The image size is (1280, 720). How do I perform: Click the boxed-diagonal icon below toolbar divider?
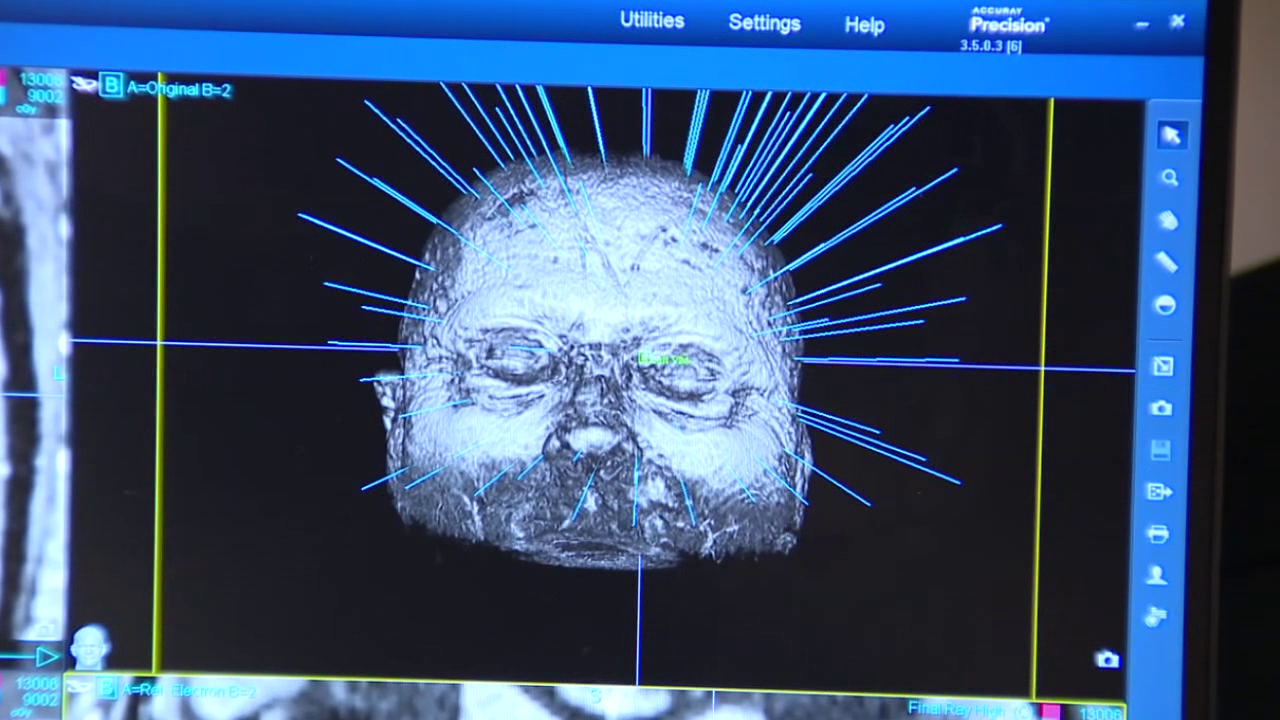click(x=1162, y=367)
